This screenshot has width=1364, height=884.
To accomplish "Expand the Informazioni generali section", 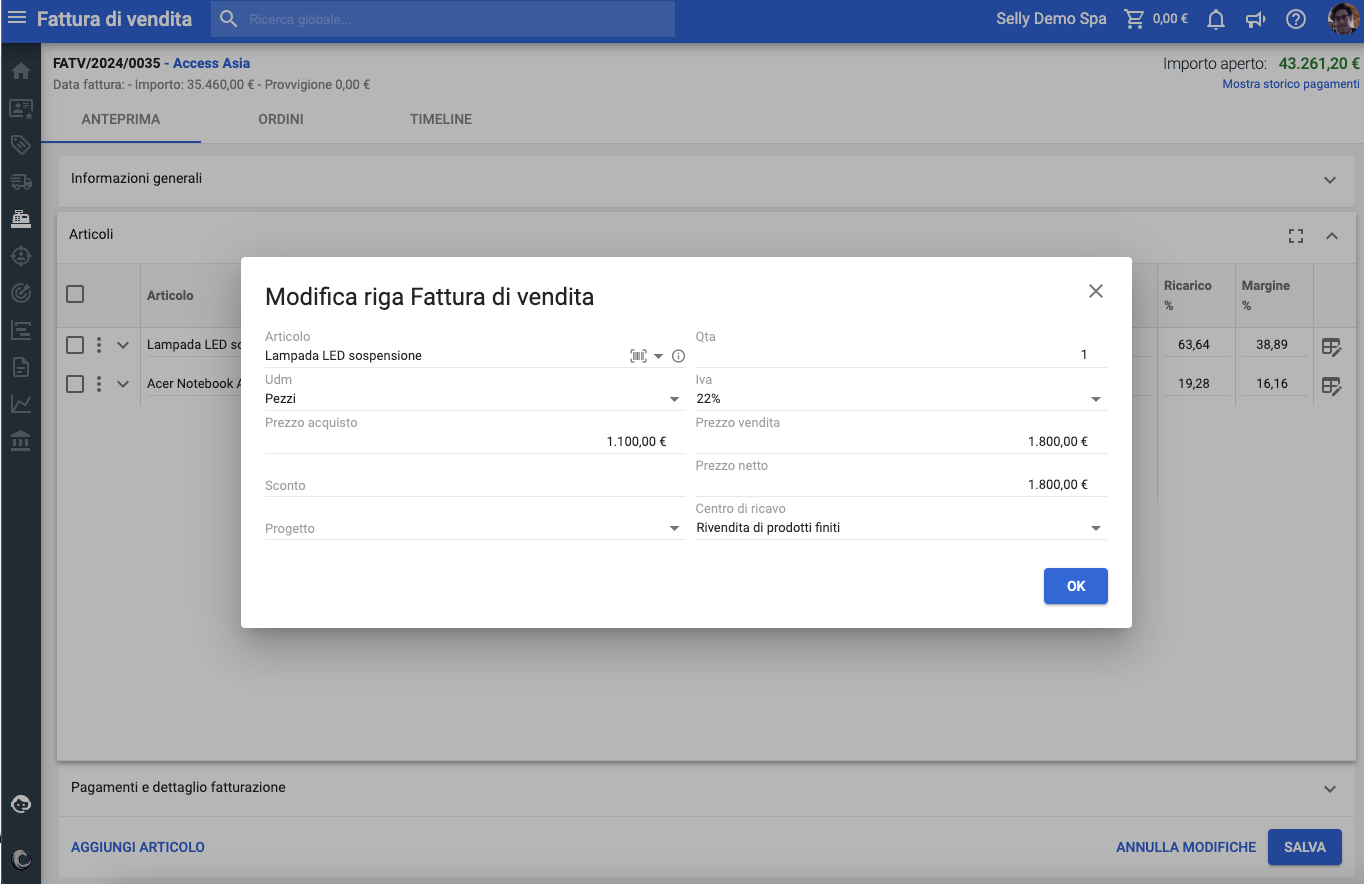I will [x=1330, y=180].
